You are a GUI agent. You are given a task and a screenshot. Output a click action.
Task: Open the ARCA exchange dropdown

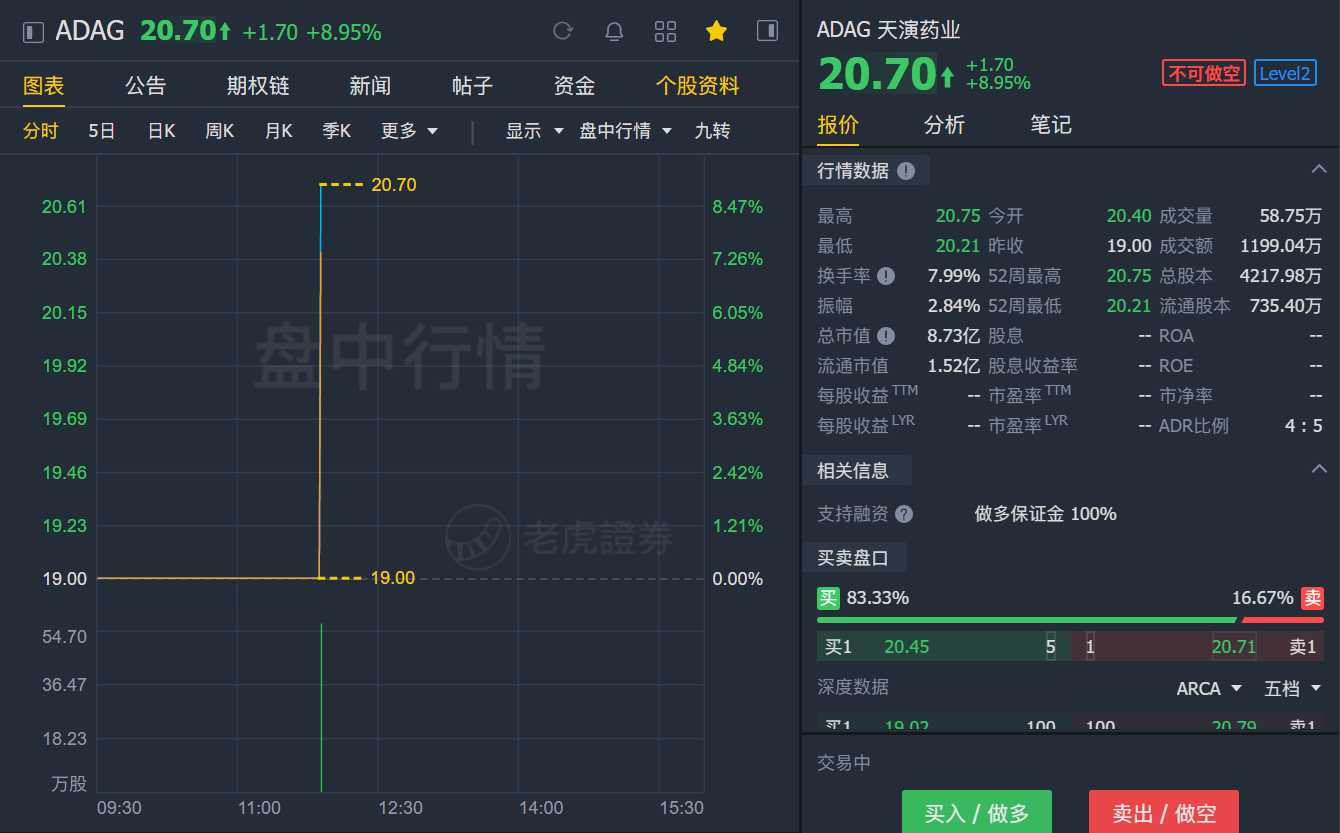1209,688
